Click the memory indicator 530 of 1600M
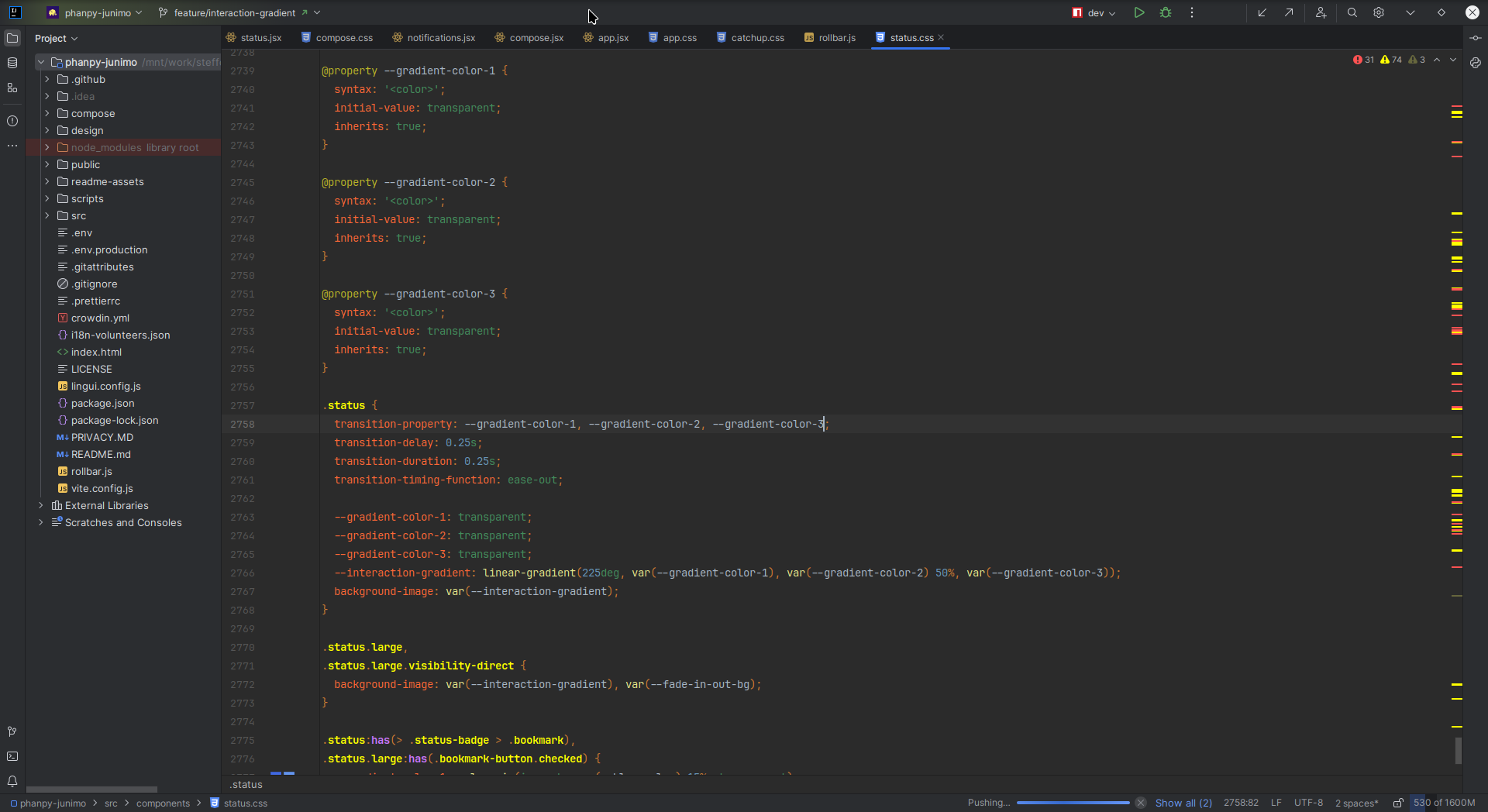The width and height of the screenshot is (1488, 812). pos(1444,803)
